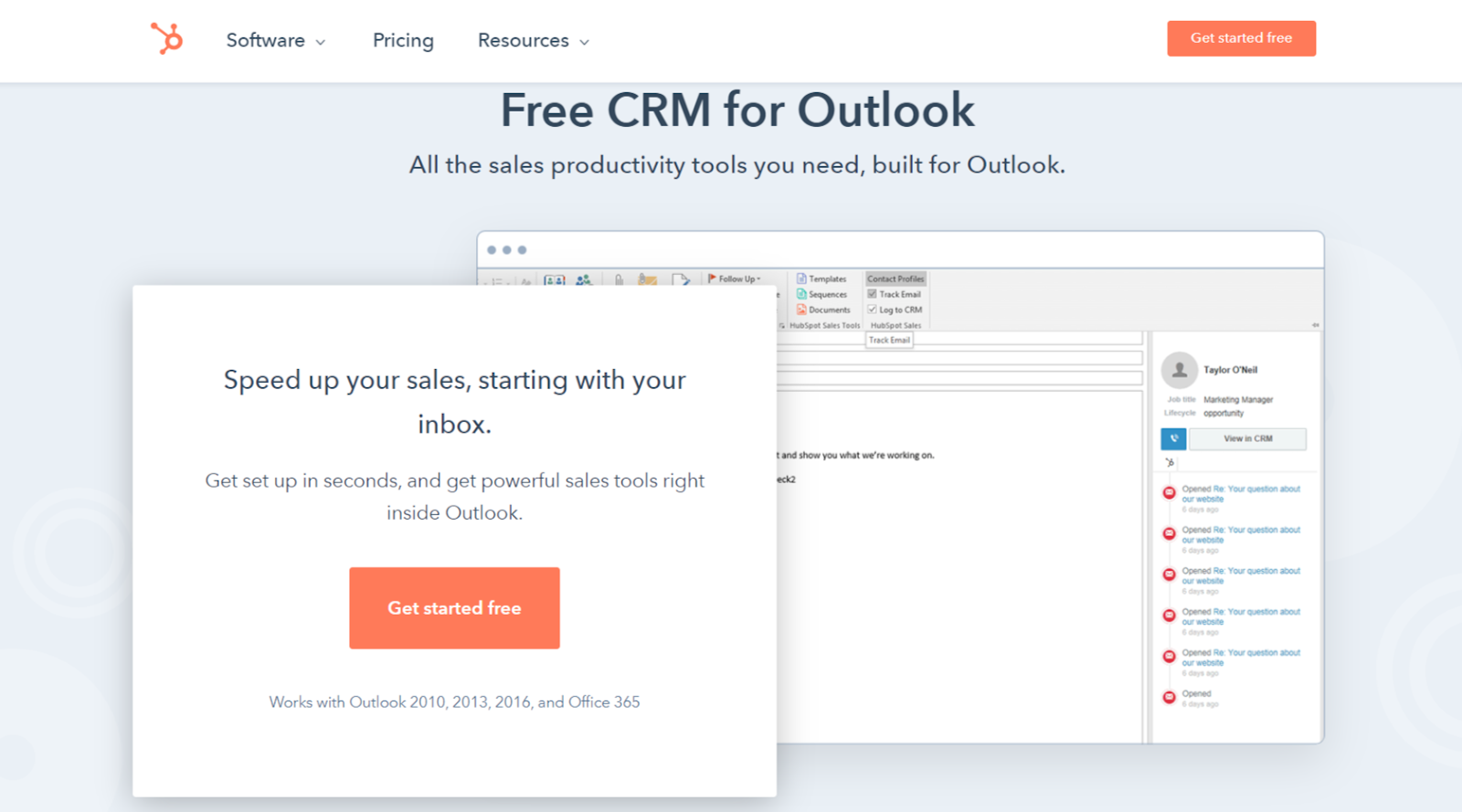Open the Software dropdown menu
The height and width of the screenshot is (812, 1462).
click(x=275, y=40)
